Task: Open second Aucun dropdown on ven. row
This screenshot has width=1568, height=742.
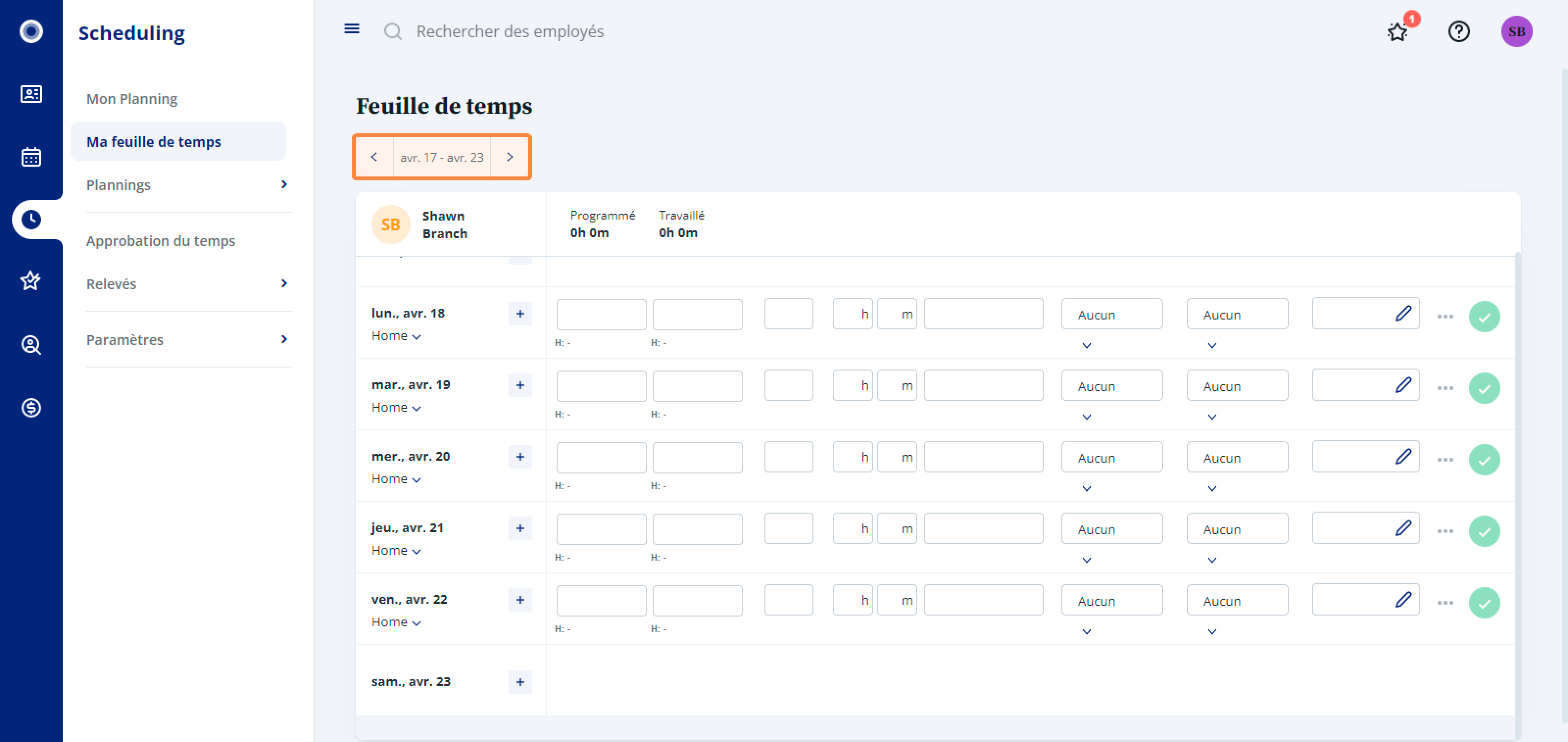Action: coord(1237,600)
